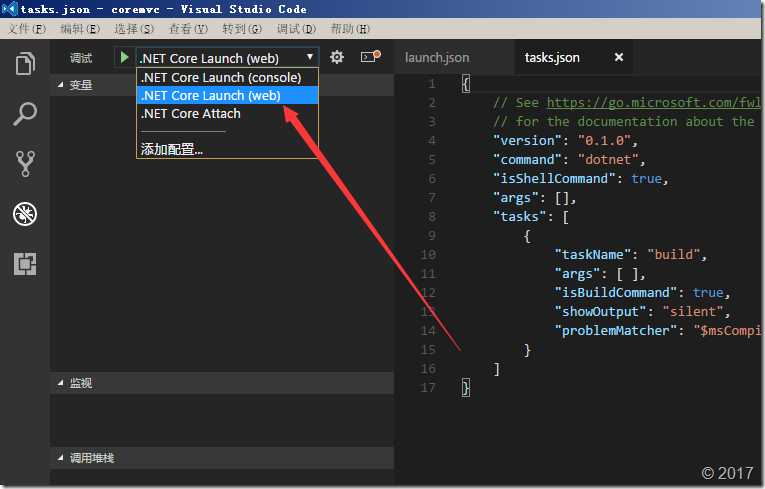Viewport: 765px width, 489px height.
Task: Open the 帮助(H) menu
Action: [350, 29]
